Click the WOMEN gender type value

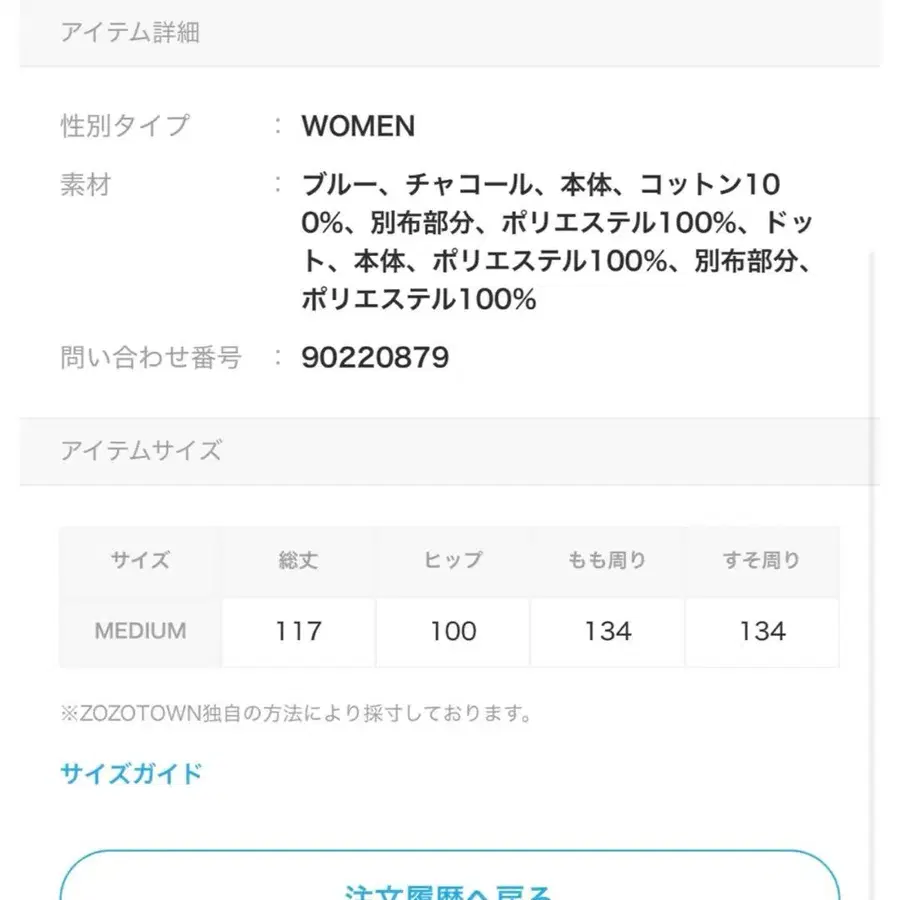358,126
